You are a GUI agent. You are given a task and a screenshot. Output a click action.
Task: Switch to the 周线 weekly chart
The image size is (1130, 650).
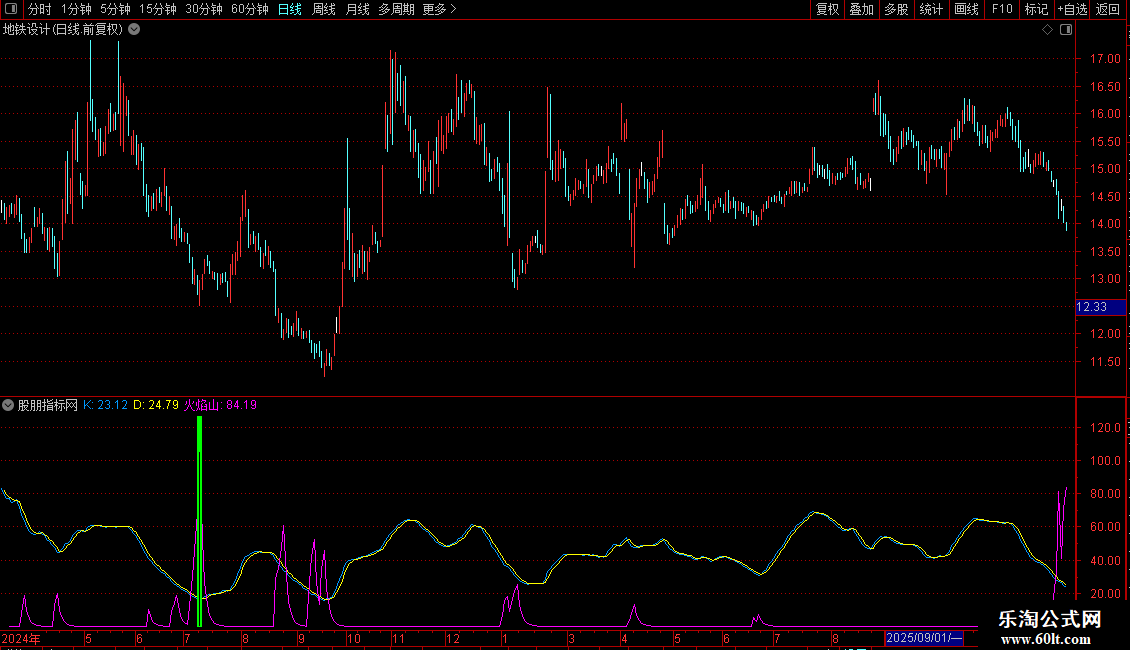[324, 9]
